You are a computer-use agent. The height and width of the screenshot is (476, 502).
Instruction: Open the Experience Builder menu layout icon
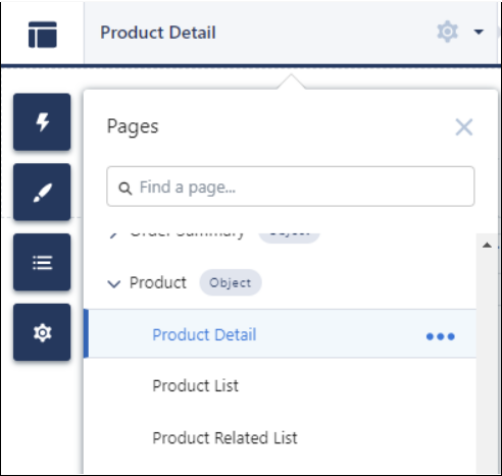click(x=42, y=34)
